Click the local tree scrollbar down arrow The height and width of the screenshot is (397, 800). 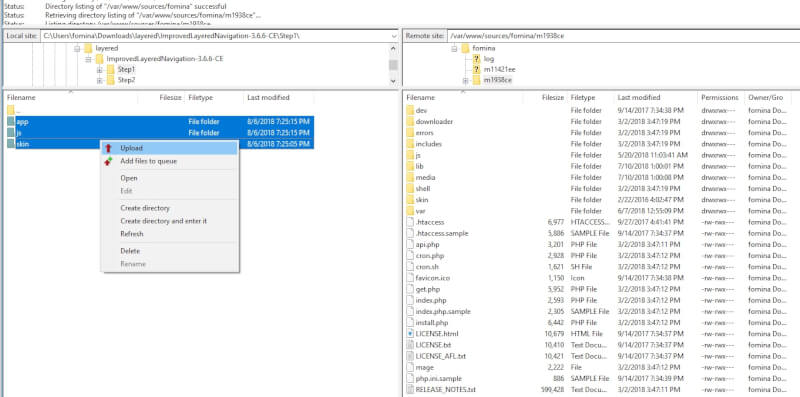click(393, 81)
